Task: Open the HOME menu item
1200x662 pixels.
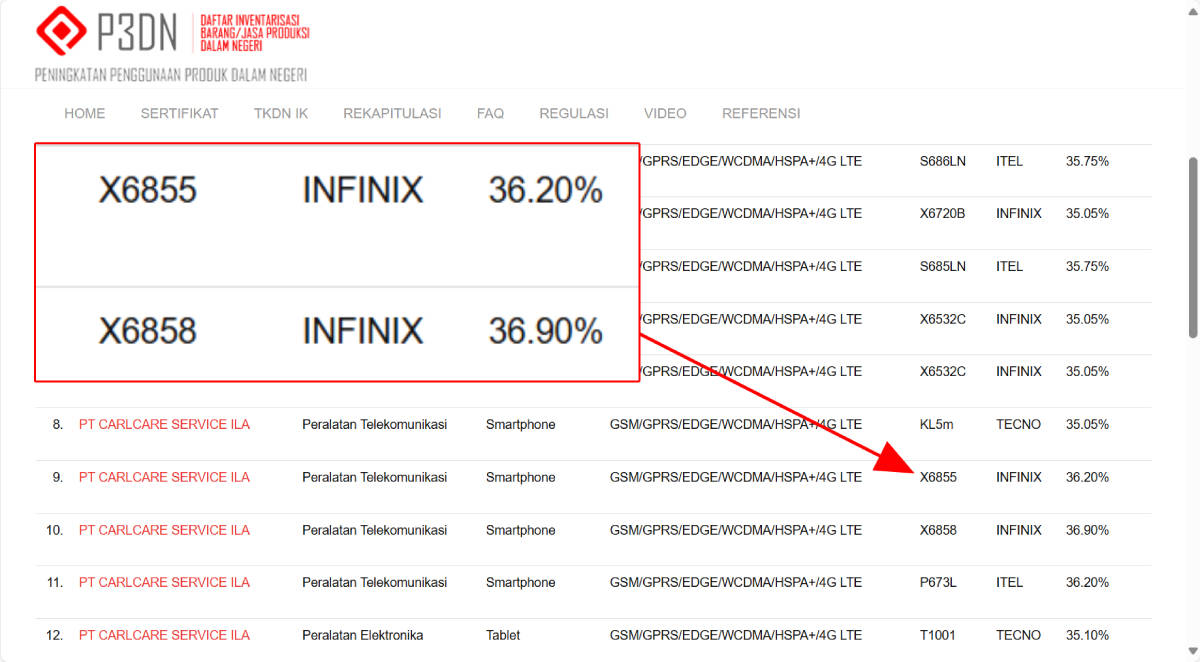Action: (85, 113)
